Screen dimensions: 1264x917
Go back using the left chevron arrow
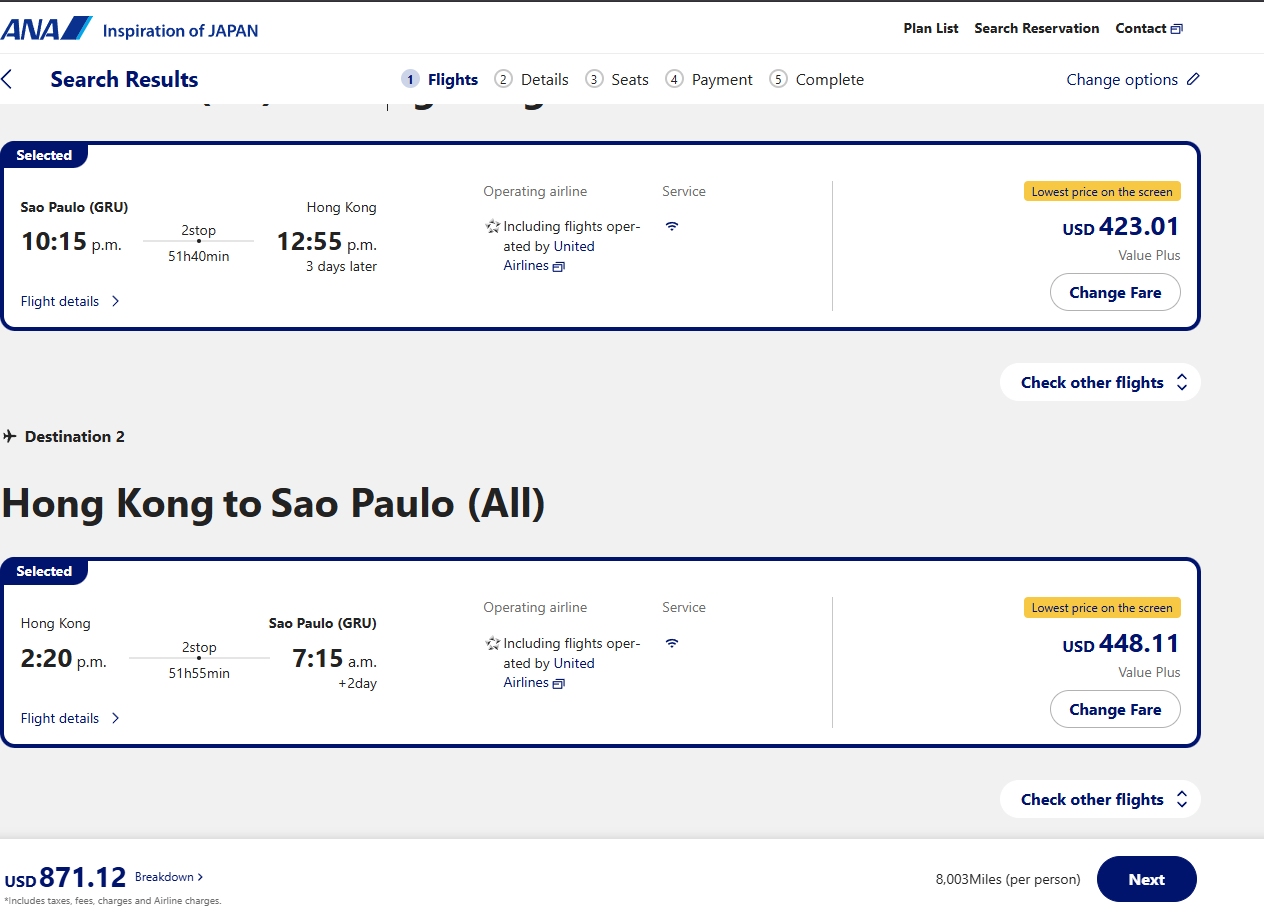pos(7,79)
